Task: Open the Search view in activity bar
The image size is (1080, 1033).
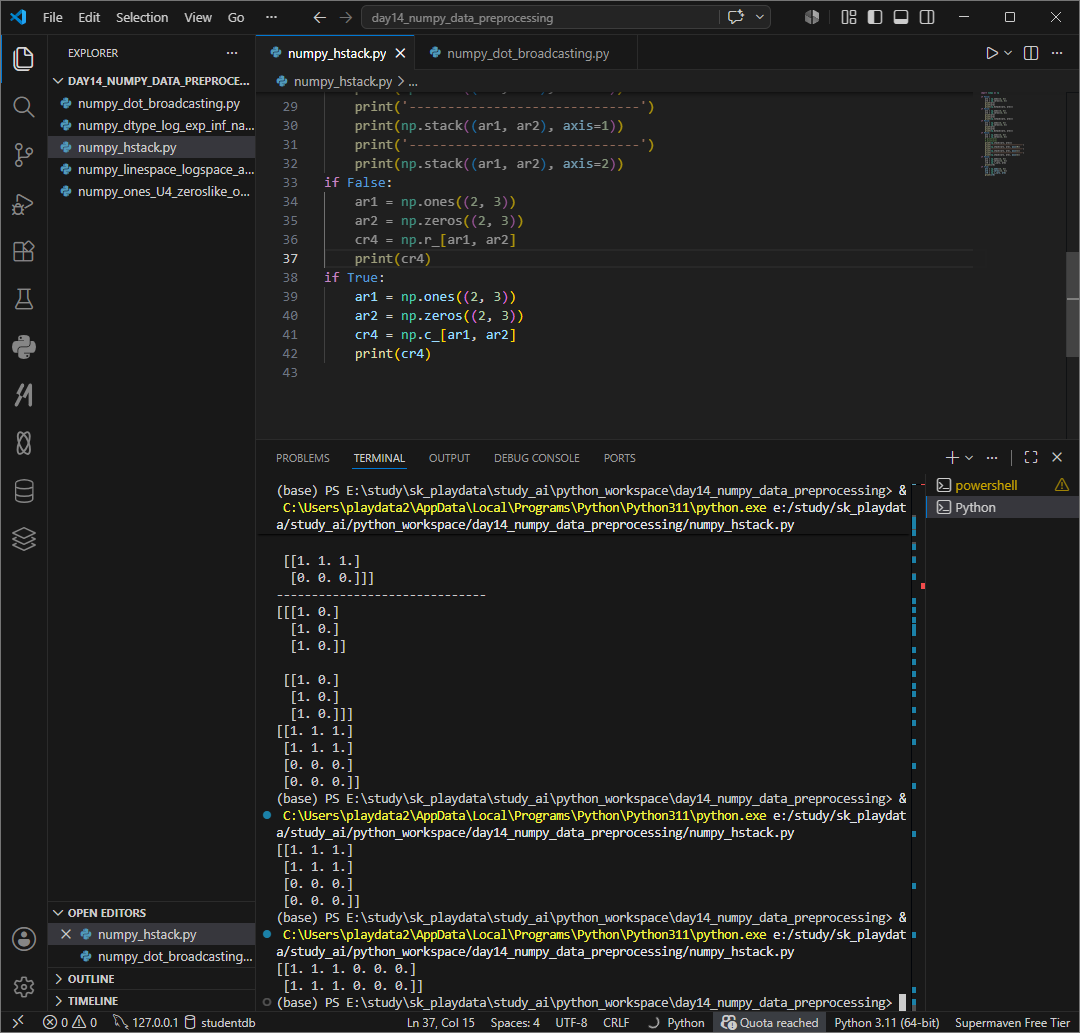Action: [23, 107]
